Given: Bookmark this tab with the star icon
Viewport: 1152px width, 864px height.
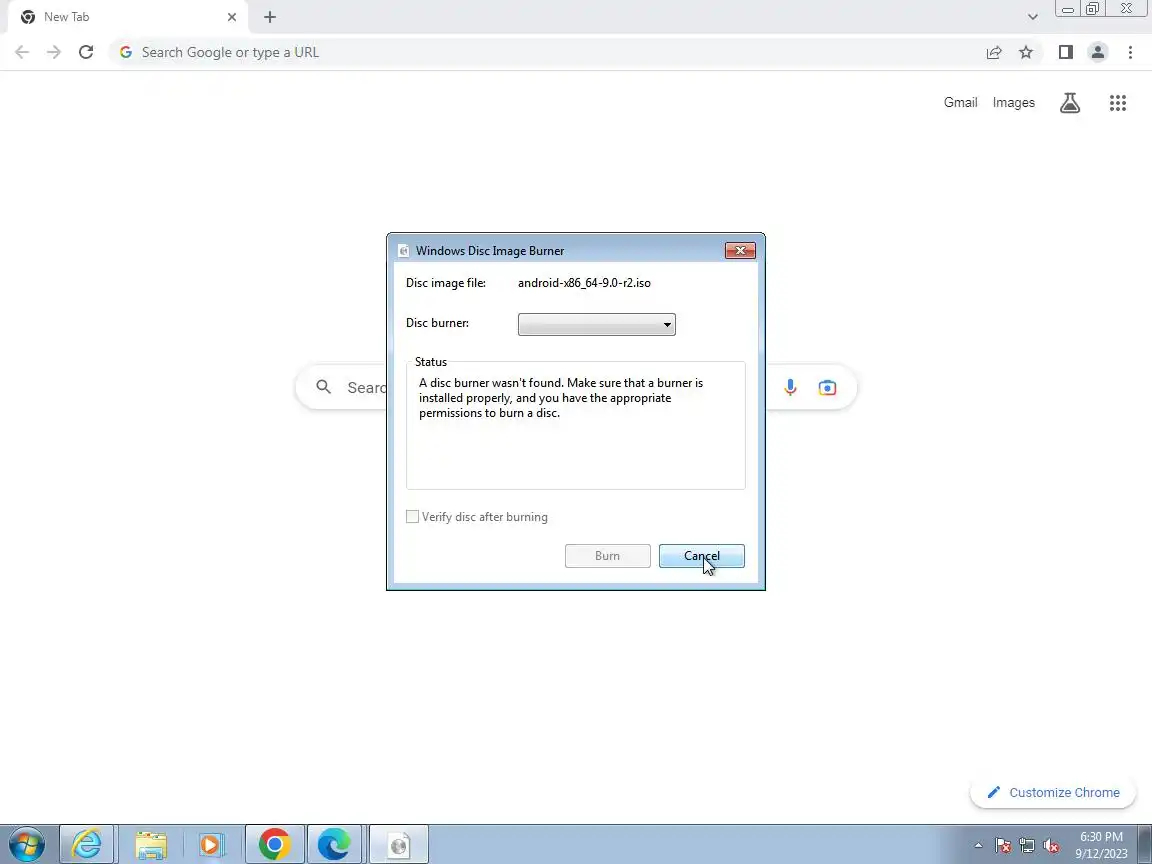Looking at the screenshot, I should (x=1026, y=52).
